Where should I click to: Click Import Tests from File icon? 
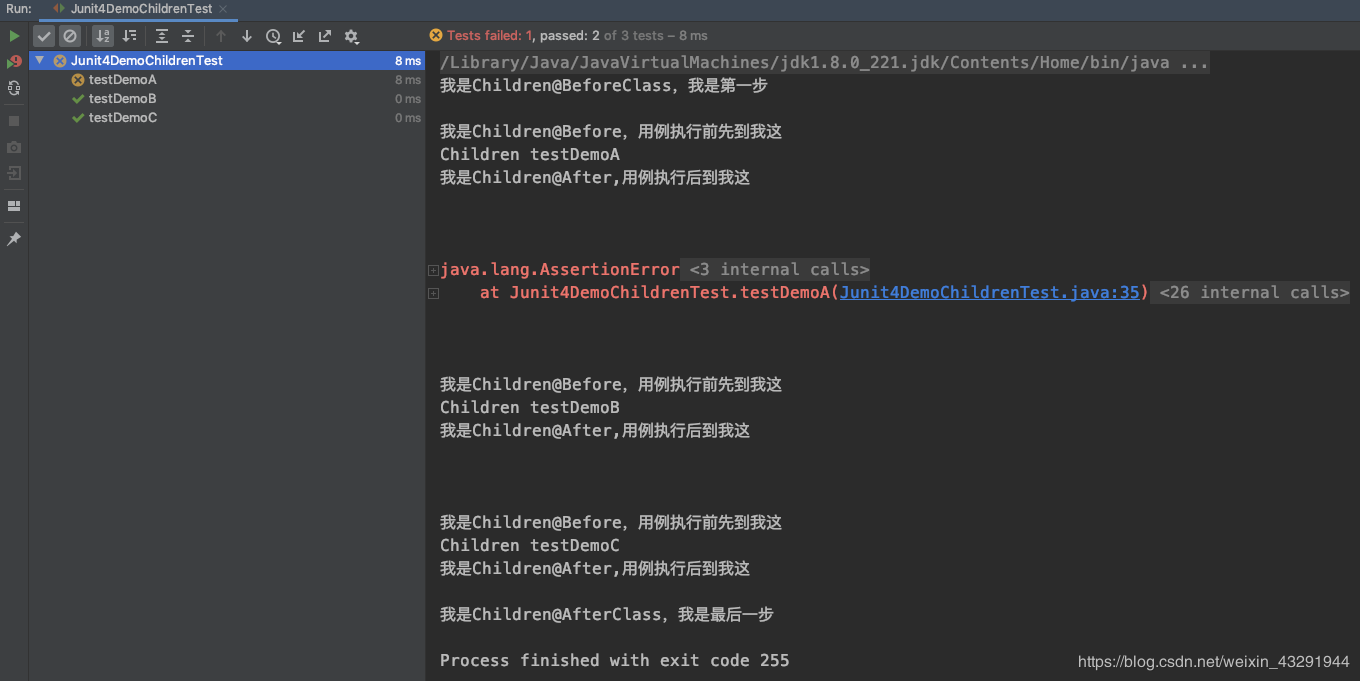tap(299, 36)
